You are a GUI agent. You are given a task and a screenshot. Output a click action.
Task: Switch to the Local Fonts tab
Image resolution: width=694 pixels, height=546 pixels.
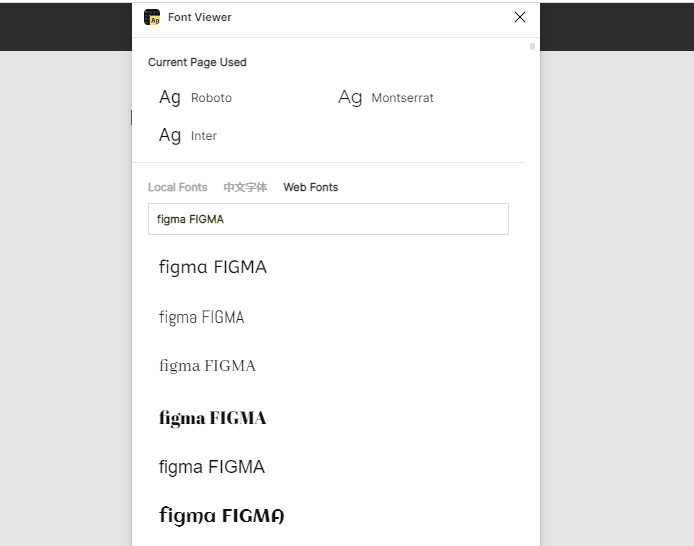click(x=177, y=187)
